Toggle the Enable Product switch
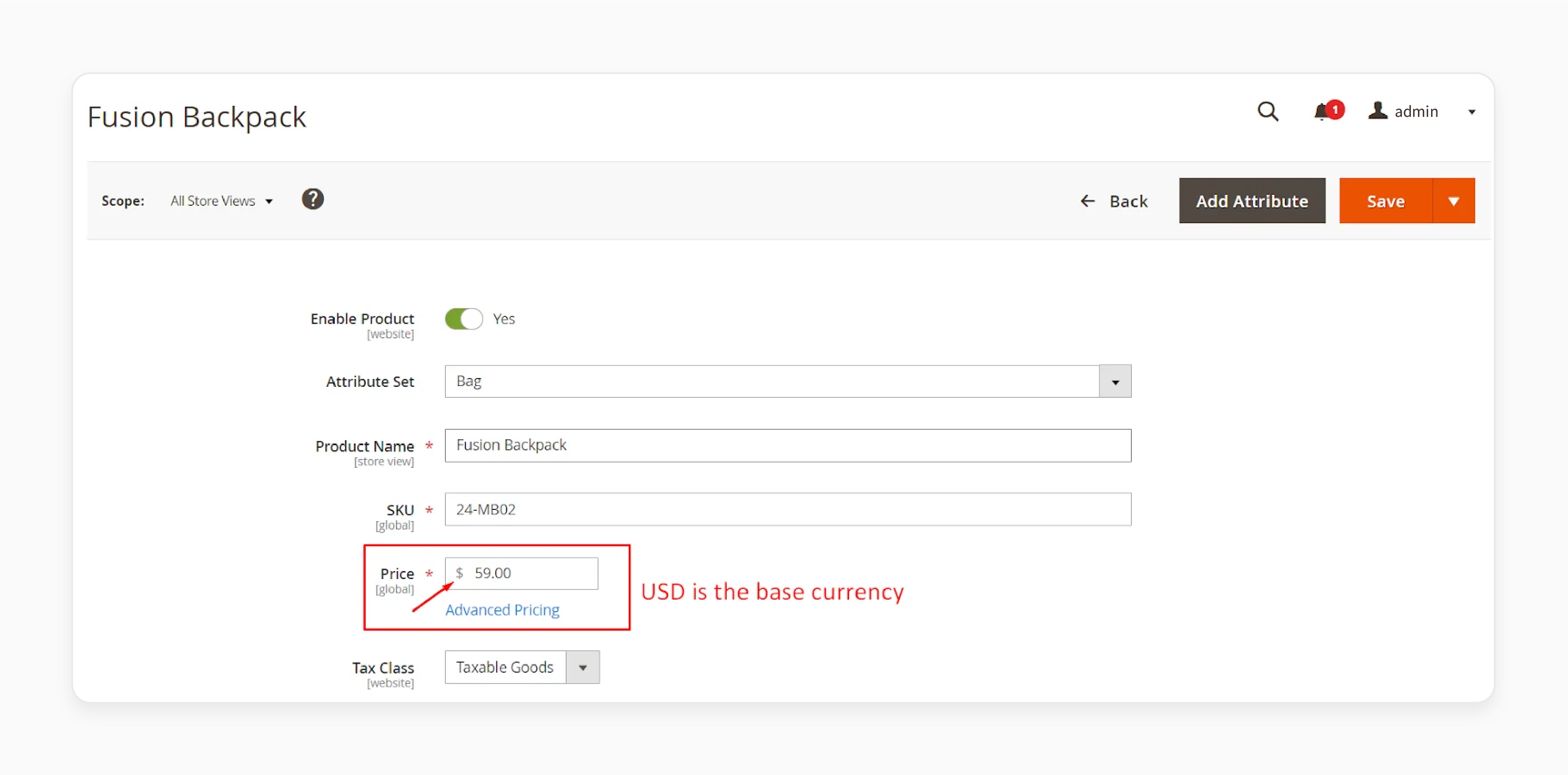The image size is (1568, 775). 463,319
